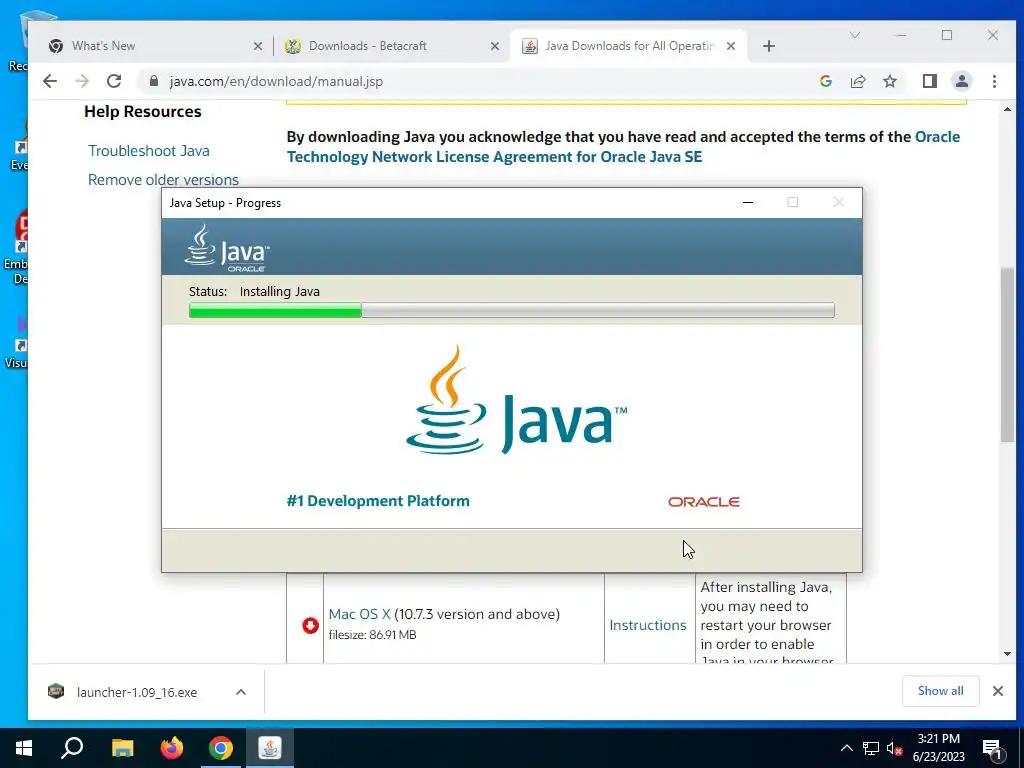Go back in Chrome browser
This screenshot has width=1024, height=768.
coord(50,81)
